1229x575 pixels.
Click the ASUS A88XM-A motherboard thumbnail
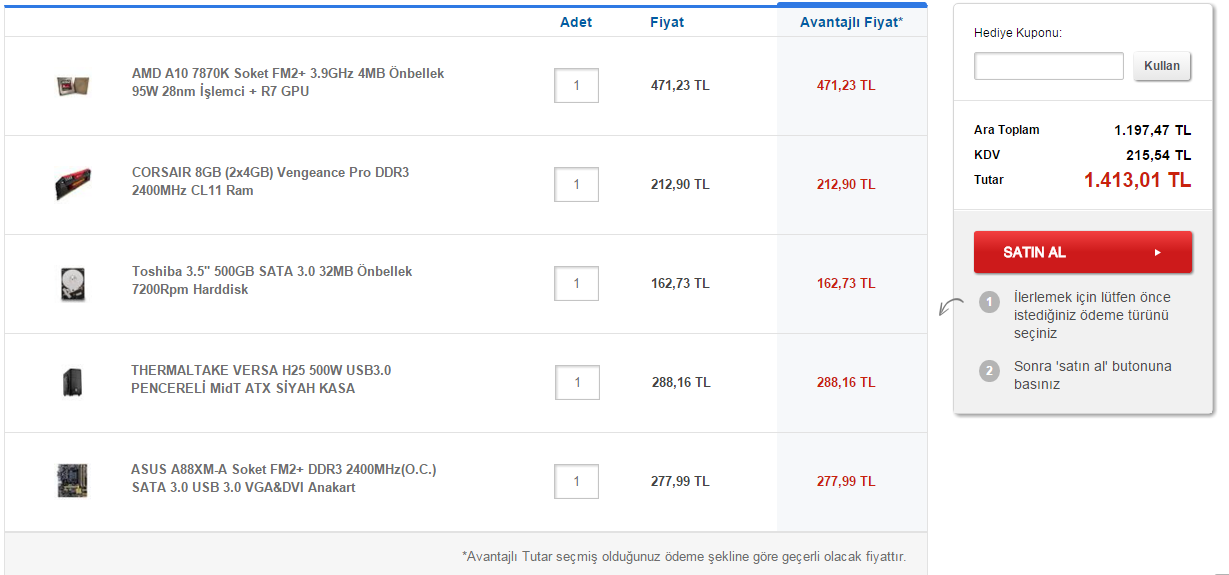tap(73, 480)
